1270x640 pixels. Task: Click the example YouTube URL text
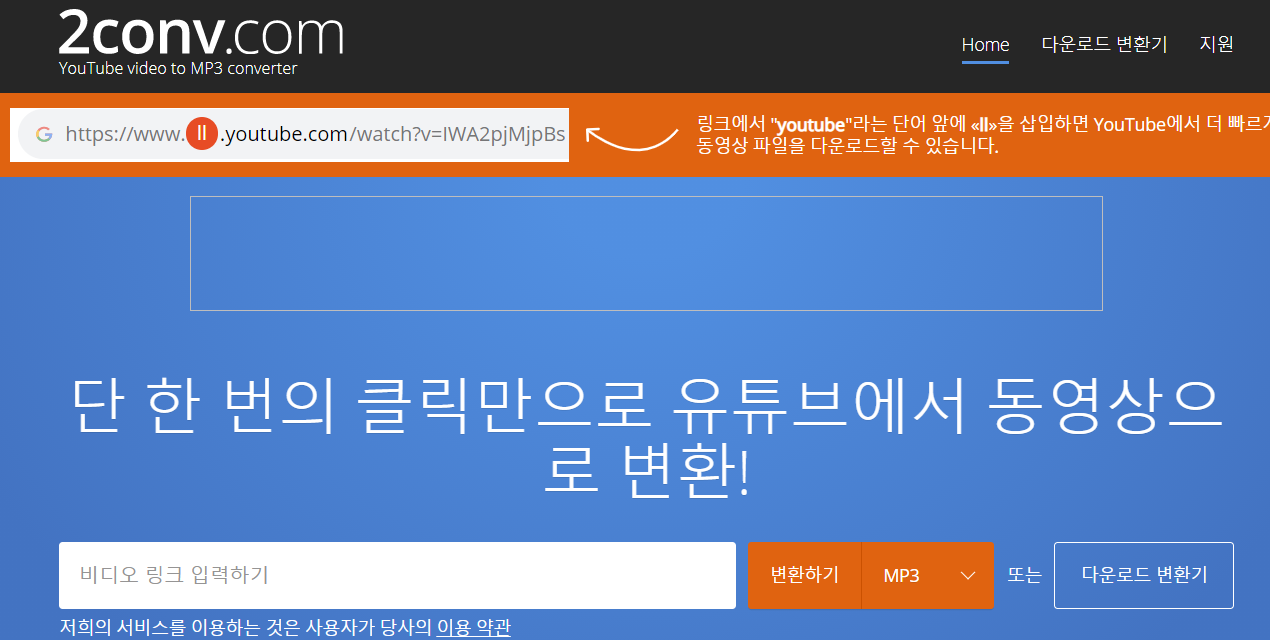315,134
